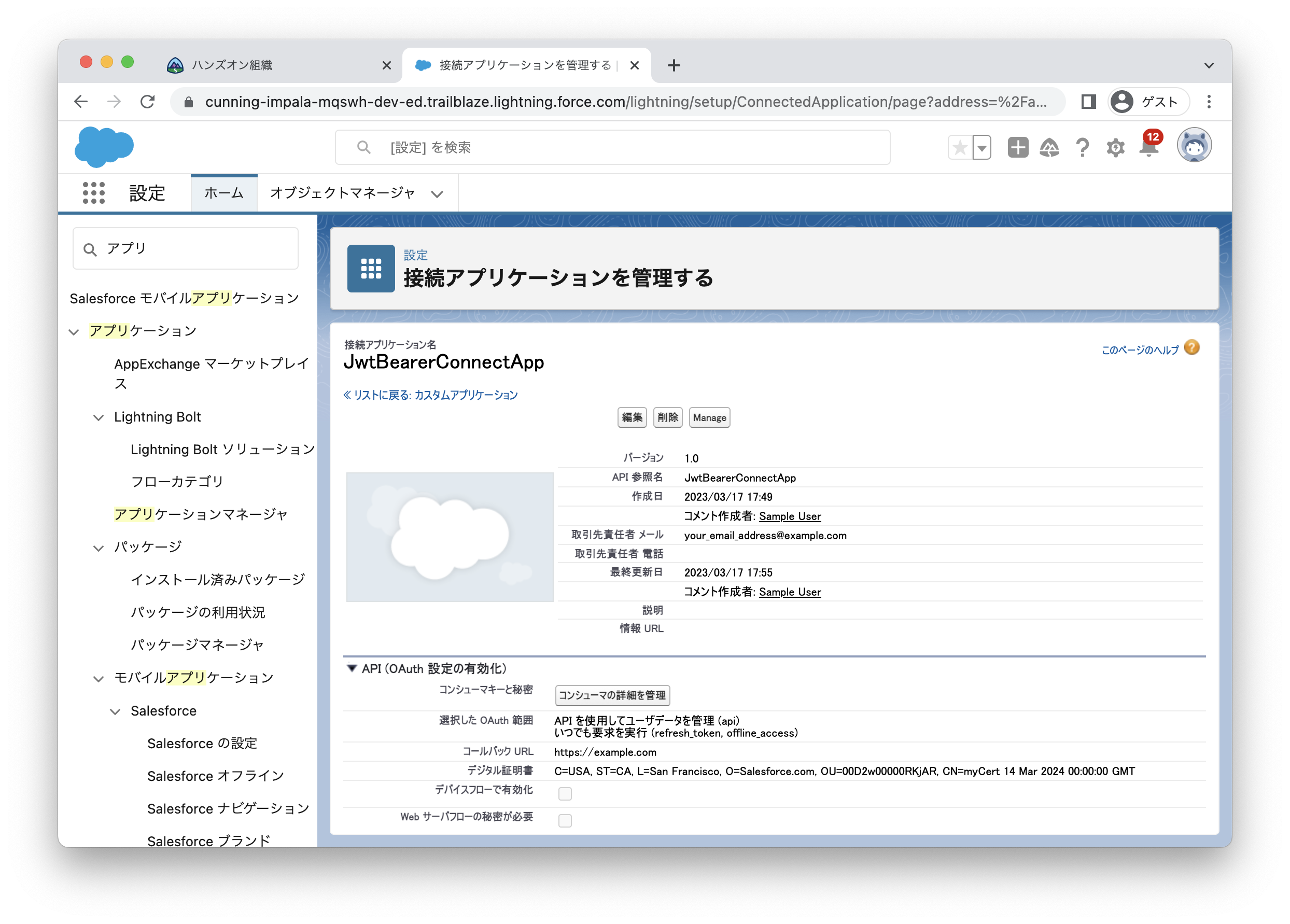The image size is (1290, 924).
Task: Open the Help question mark icon
Action: (x=1083, y=147)
